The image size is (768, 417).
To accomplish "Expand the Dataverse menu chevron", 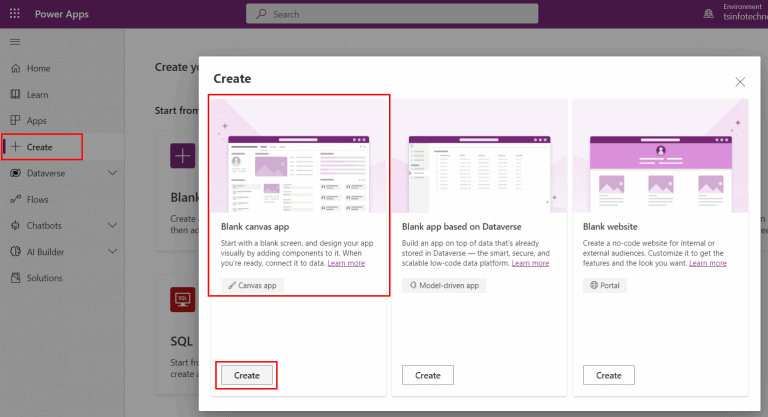I will point(113,173).
